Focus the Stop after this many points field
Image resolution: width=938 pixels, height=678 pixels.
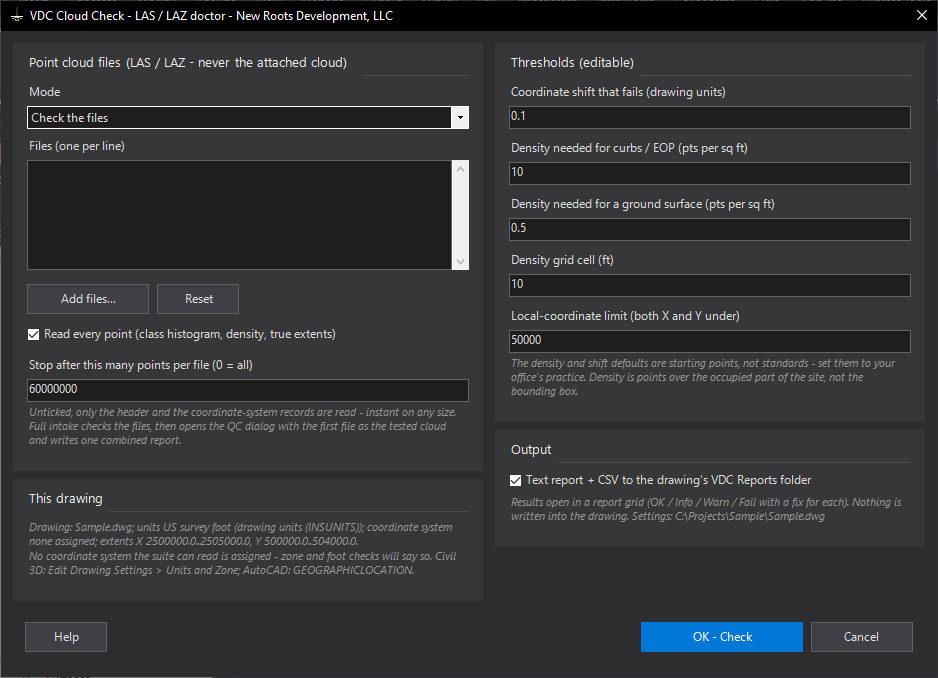248,390
